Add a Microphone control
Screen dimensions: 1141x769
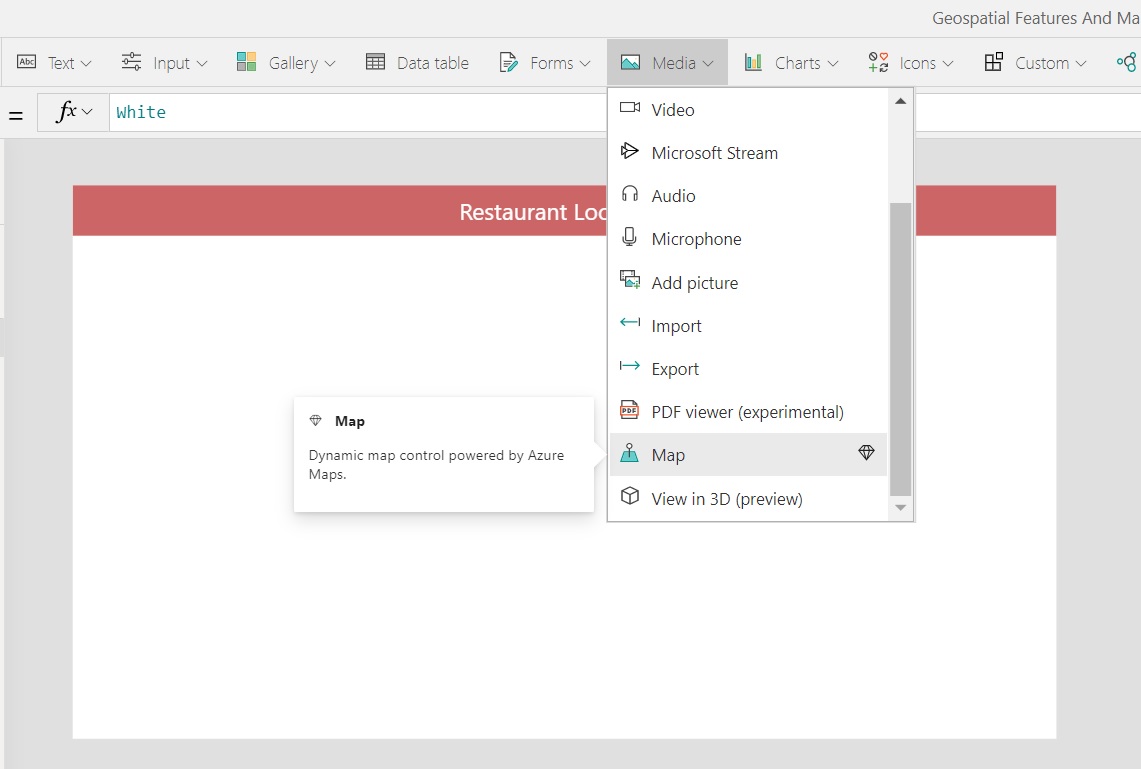pos(695,239)
